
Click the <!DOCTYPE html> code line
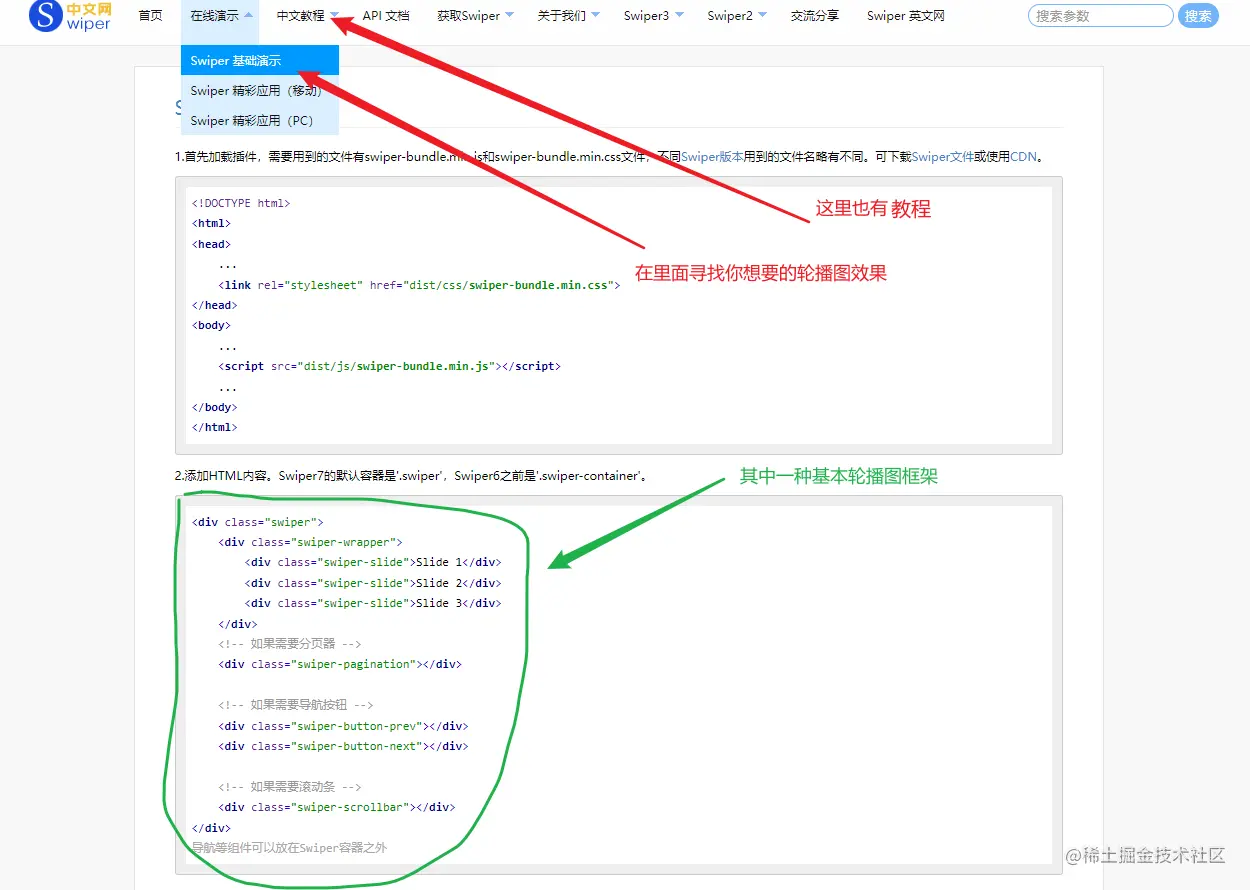point(241,203)
